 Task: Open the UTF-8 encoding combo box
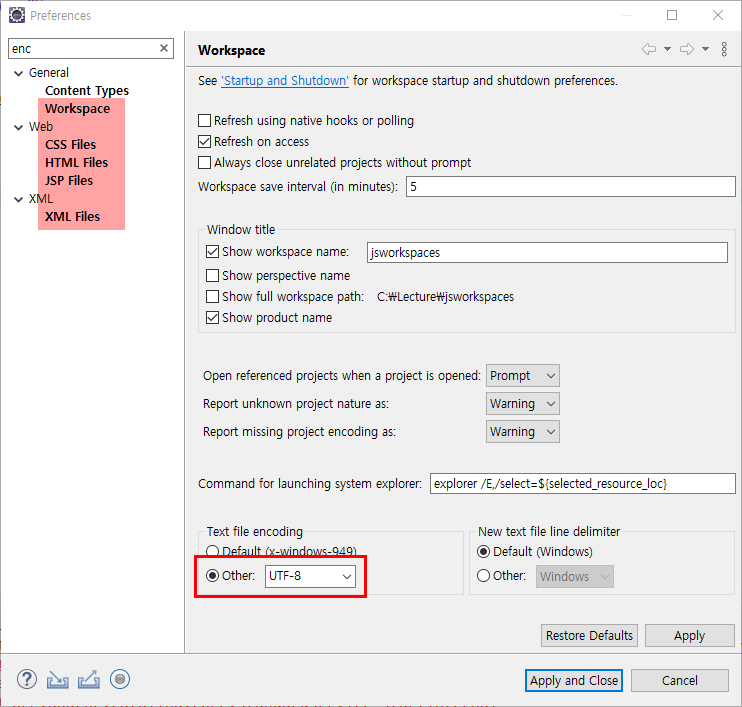coord(310,576)
